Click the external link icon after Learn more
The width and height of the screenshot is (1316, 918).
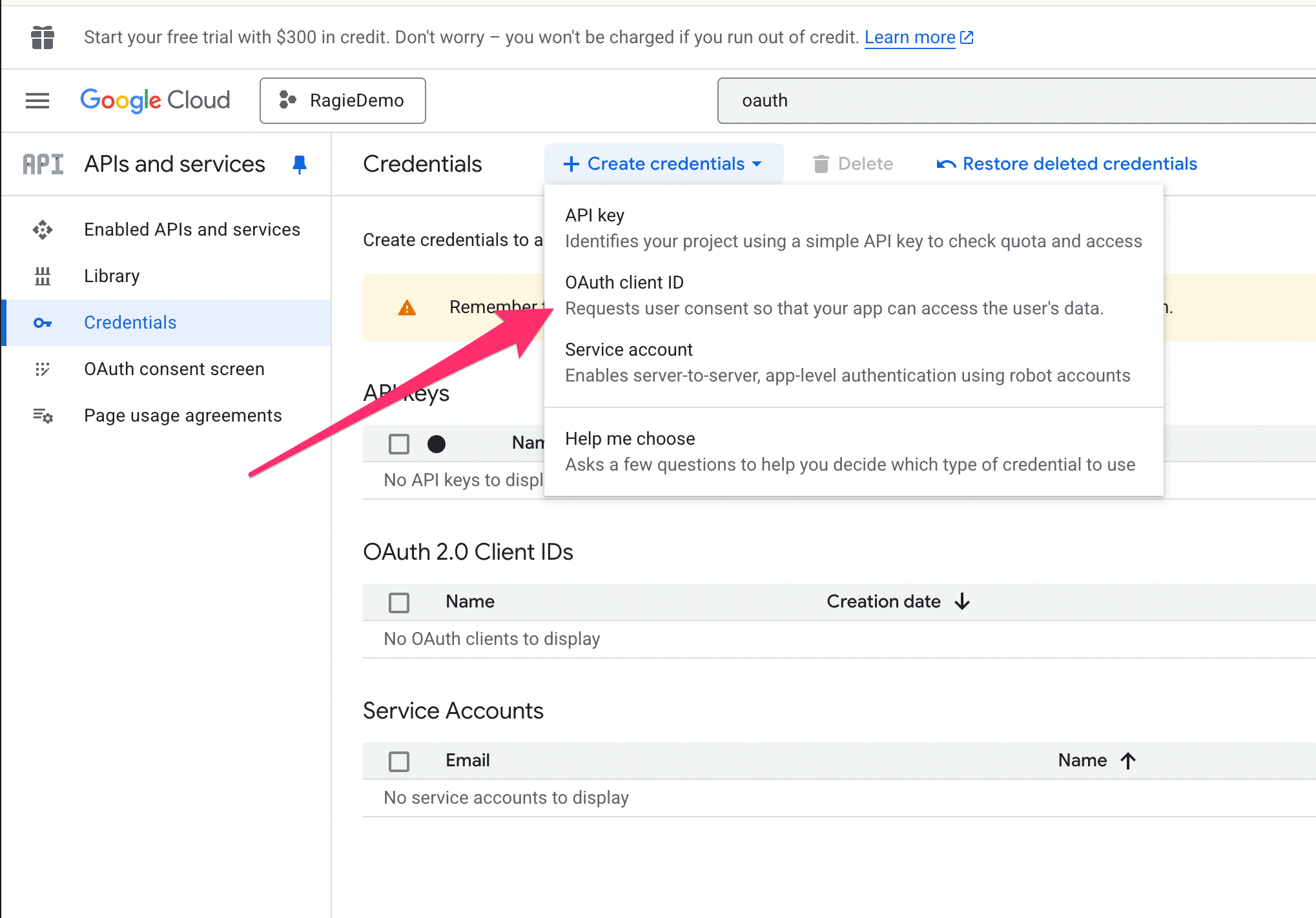(x=967, y=37)
